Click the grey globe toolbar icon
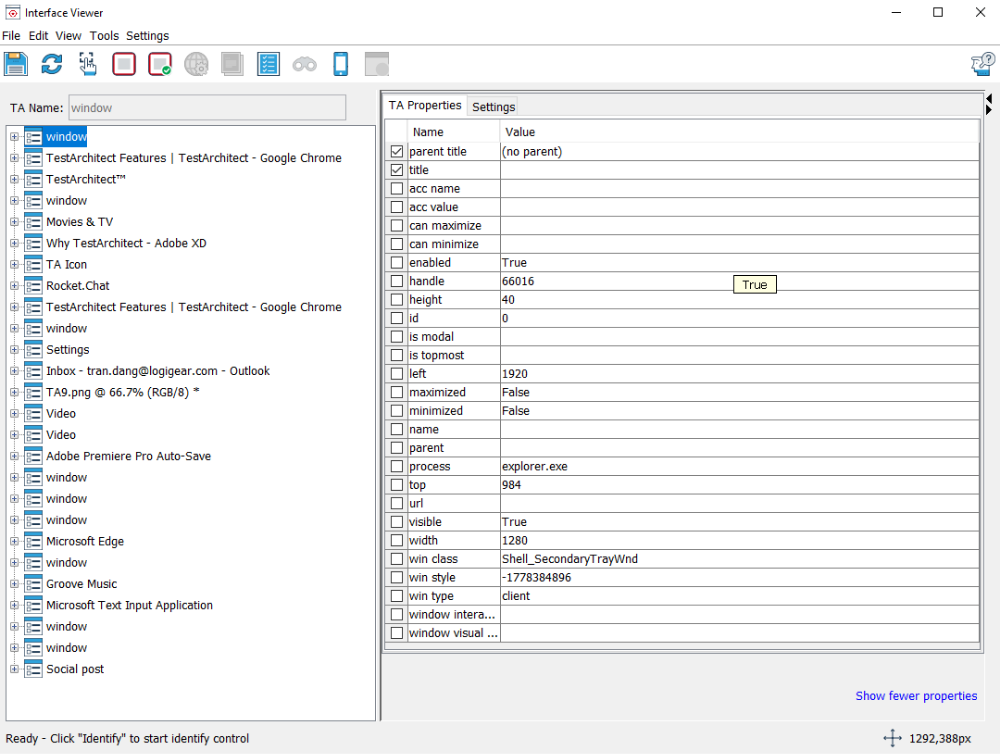This screenshot has height=754, width=1000. (x=196, y=64)
